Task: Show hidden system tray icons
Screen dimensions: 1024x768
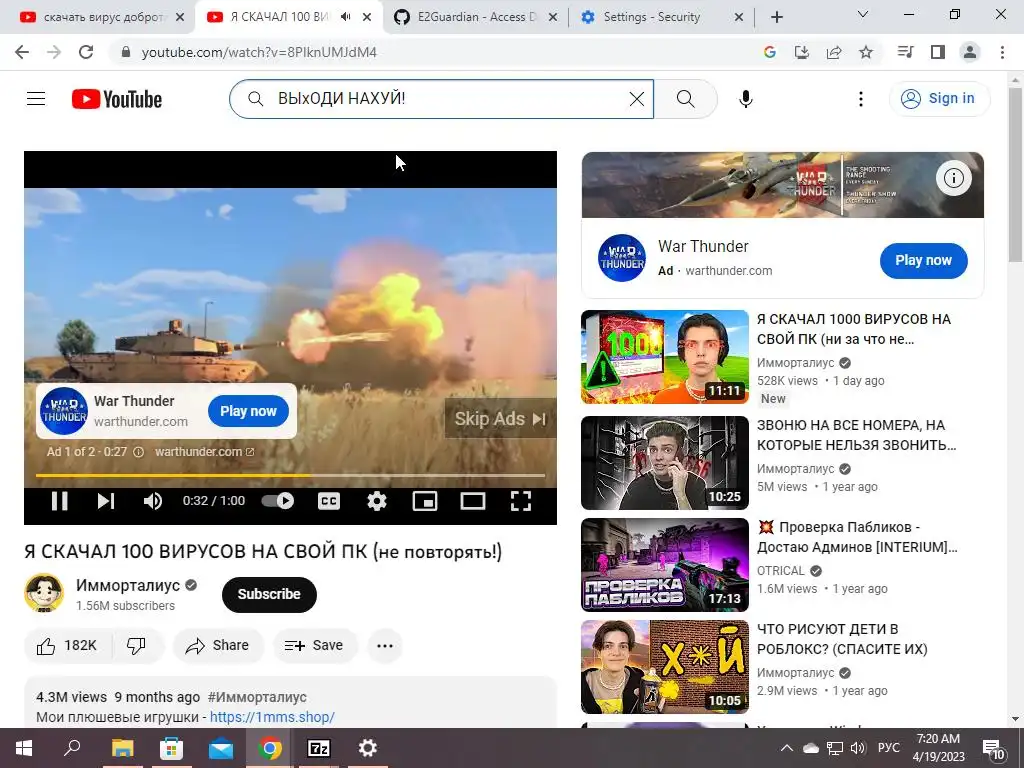Action: coord(786,748)
